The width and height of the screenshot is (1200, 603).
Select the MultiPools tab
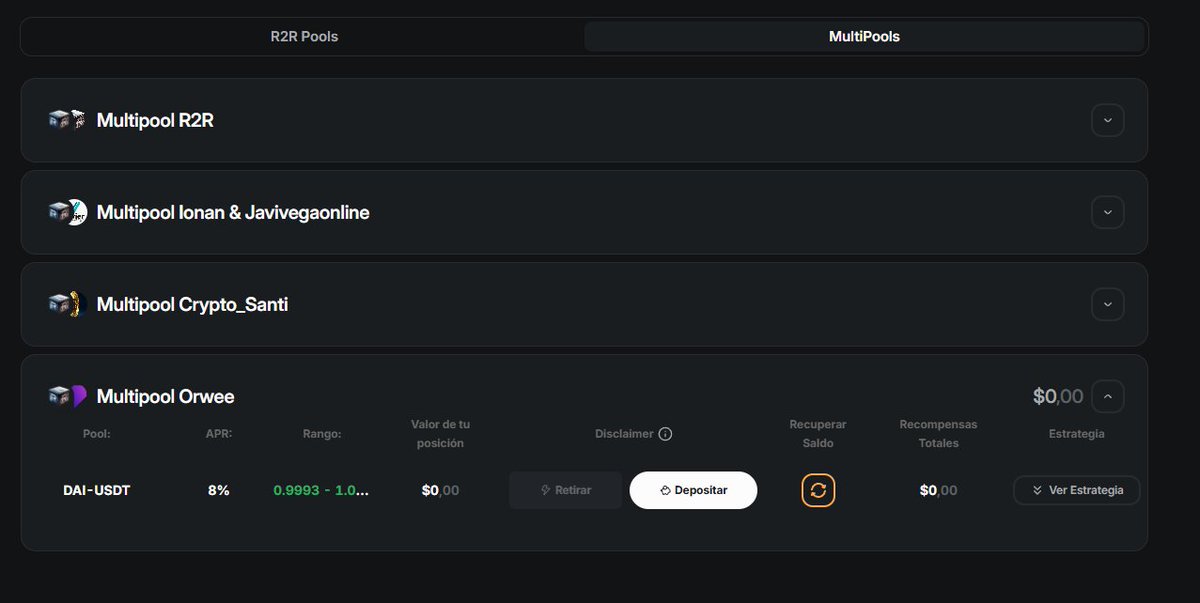pos(864,37)
